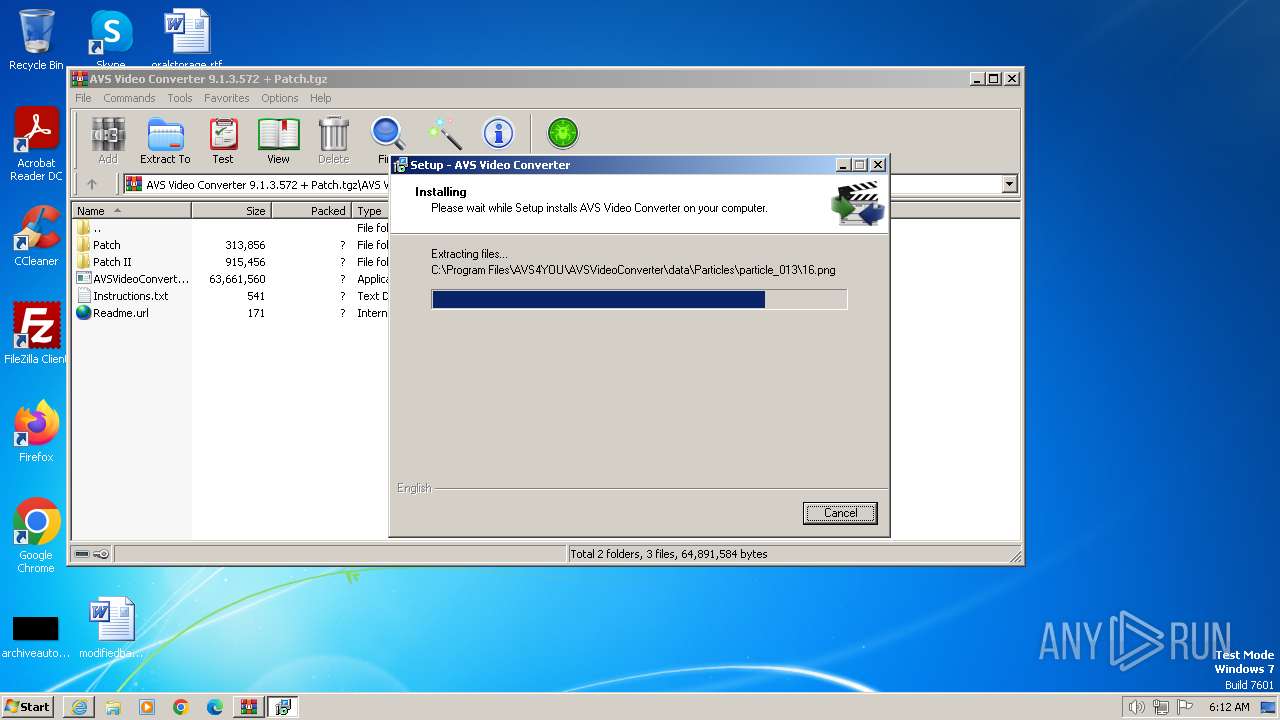Click the View file toolbar icon
The width and height of the screenshot is (1280, 720).
pyautogui.click(x=278, y=140)
